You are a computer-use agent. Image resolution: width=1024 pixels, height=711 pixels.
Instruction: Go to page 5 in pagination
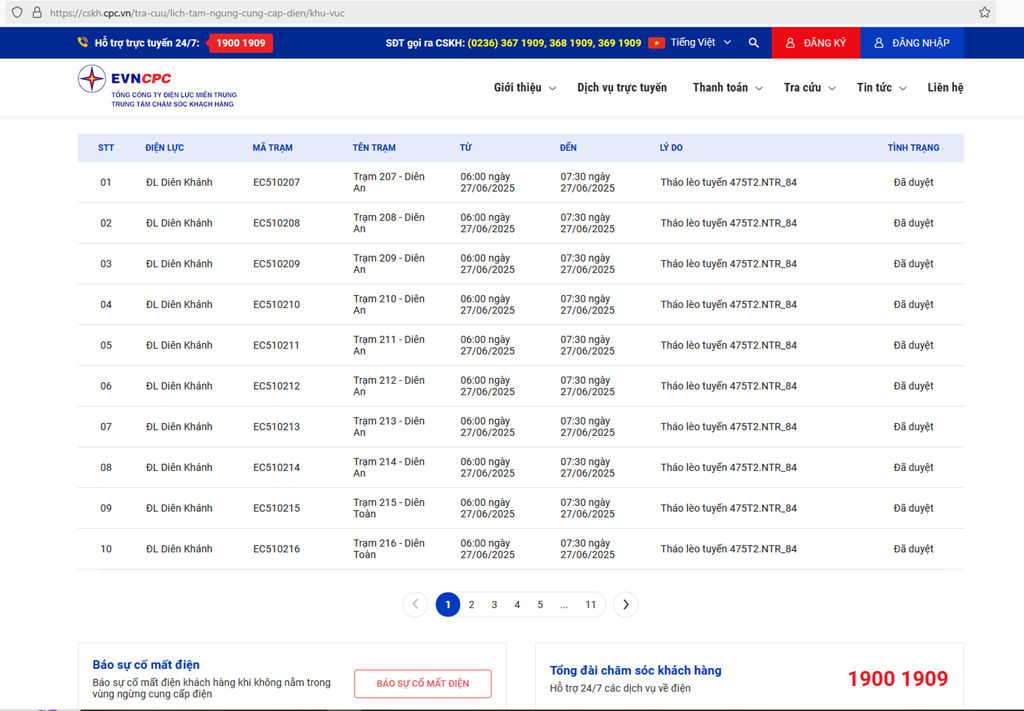click(540, 605)
